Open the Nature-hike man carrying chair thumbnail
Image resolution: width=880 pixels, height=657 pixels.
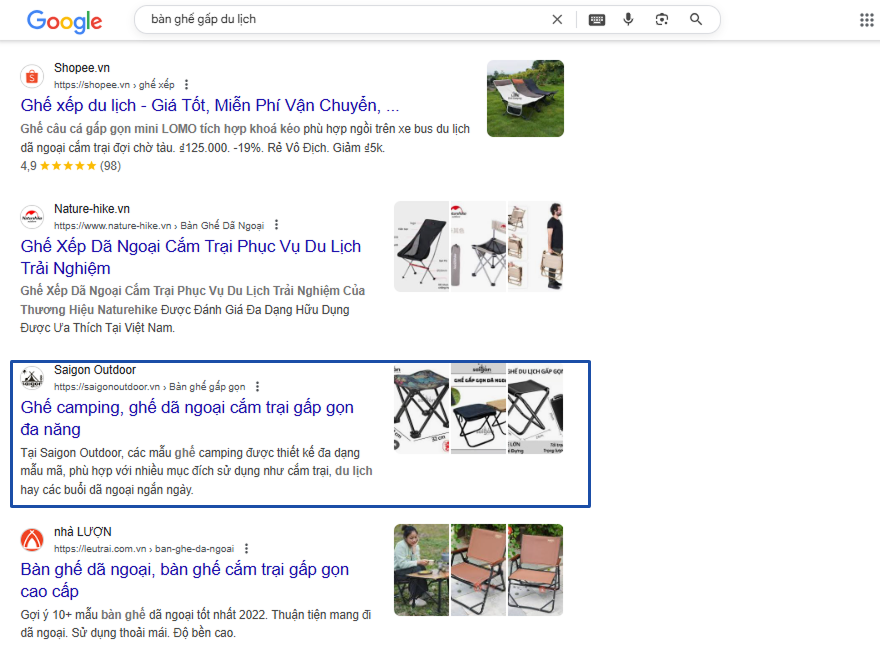click(x=535, y=247)
